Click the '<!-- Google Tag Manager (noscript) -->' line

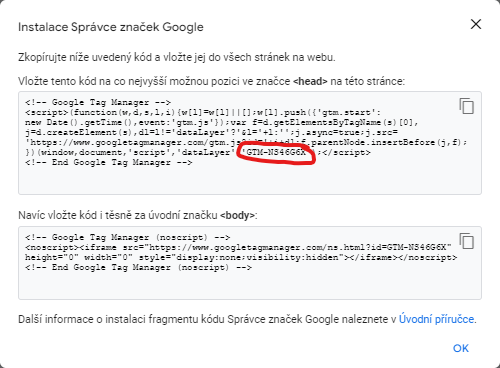(x=127, y=237)
